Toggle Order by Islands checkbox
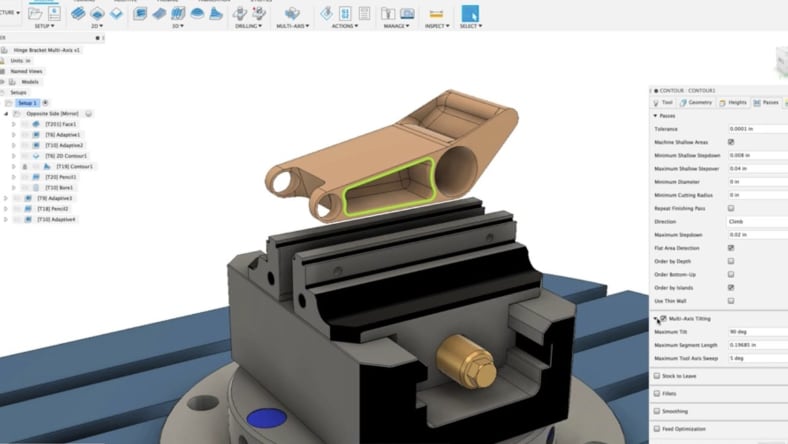Image resolution: width=788 pixels, height=444 pixels. coord(731,288)
